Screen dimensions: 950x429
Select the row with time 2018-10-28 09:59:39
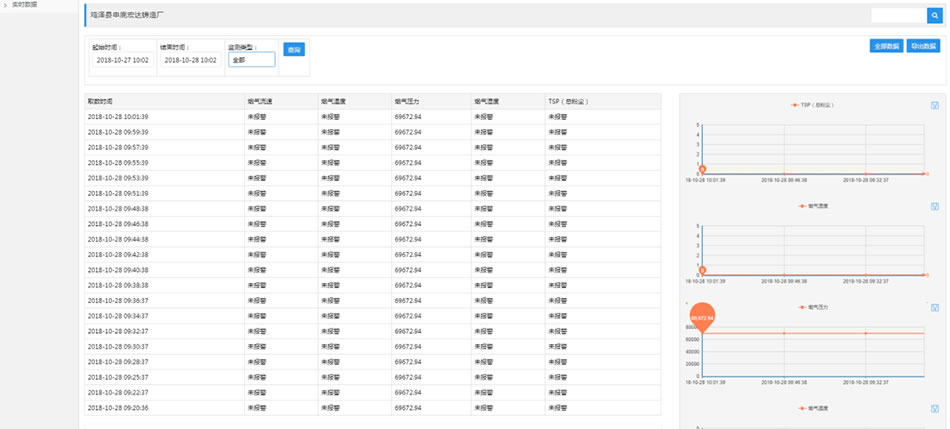click(x=118, y=132)
